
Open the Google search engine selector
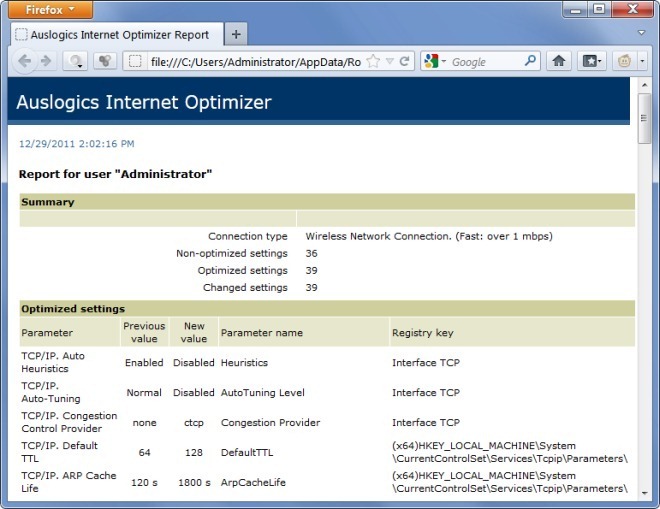click(x=435, y=61)
